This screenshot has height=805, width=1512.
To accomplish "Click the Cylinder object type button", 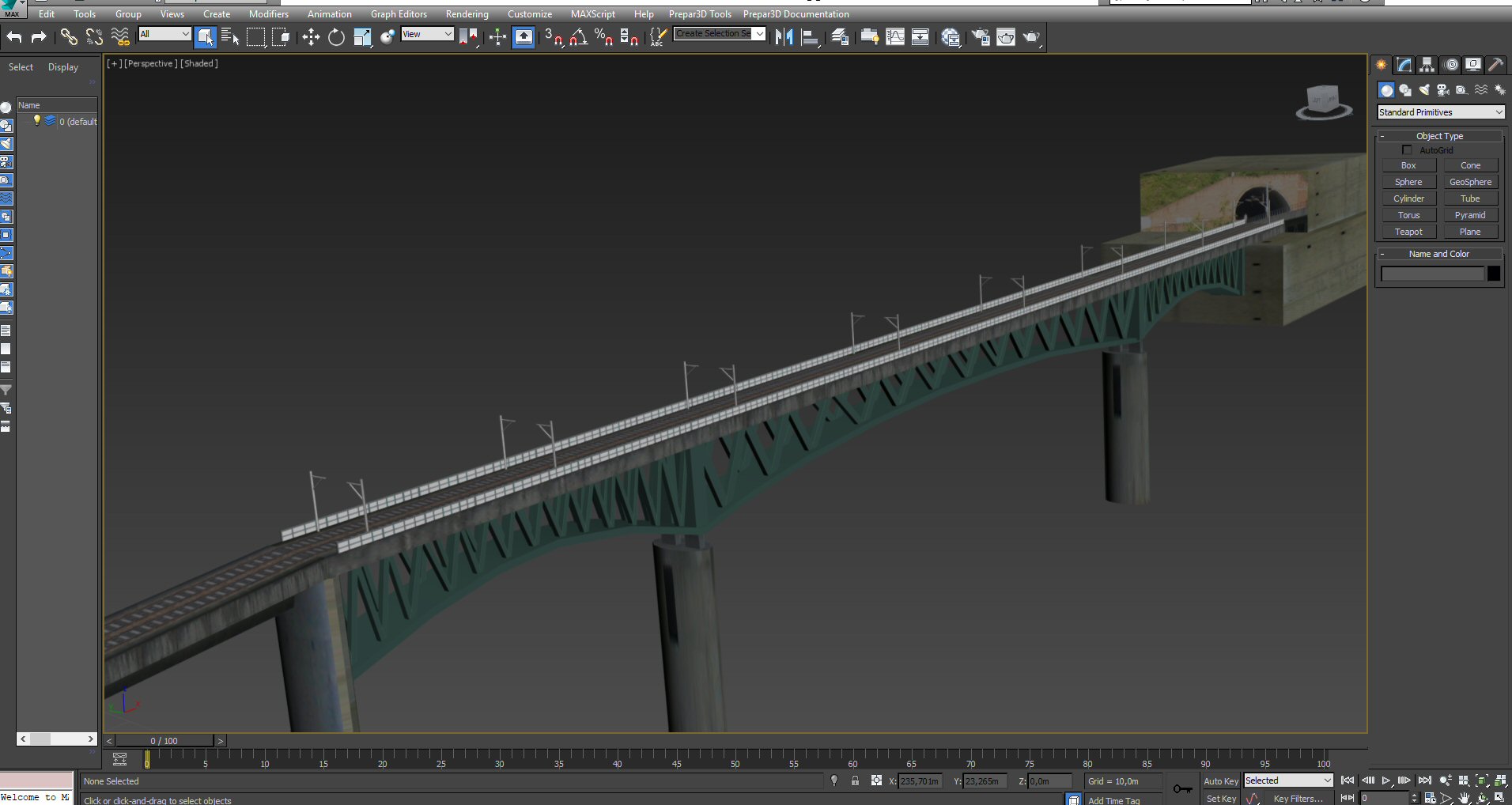I will [x=1408, y=198].
